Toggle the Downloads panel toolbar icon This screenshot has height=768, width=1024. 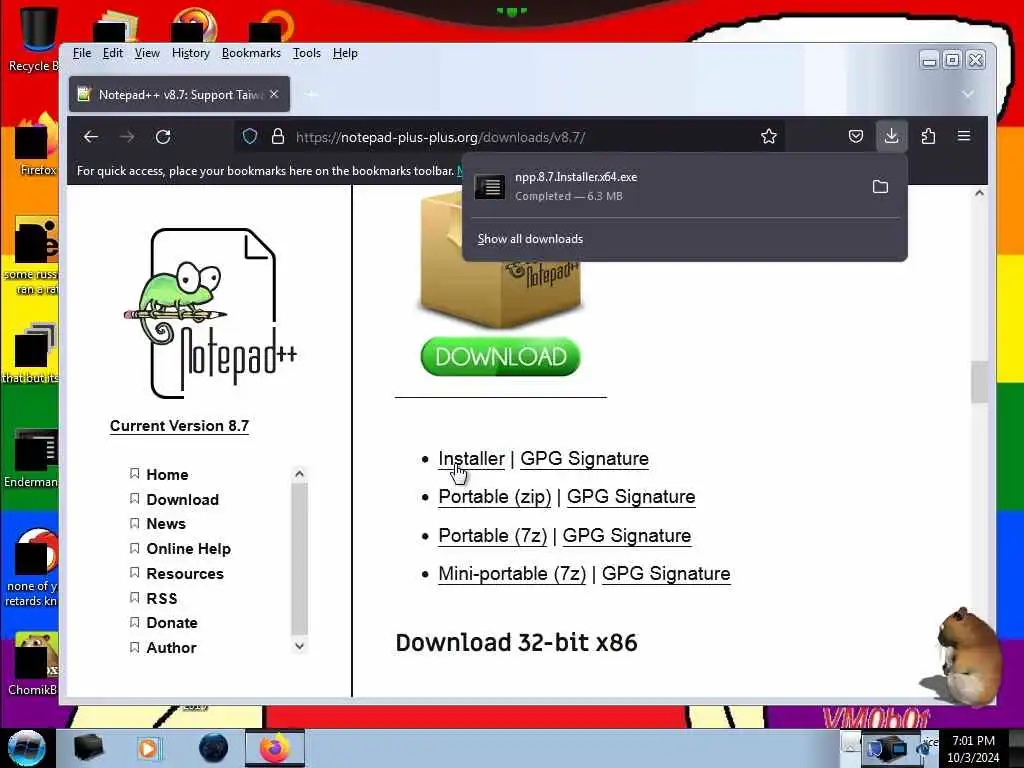(x=891, y=136)
